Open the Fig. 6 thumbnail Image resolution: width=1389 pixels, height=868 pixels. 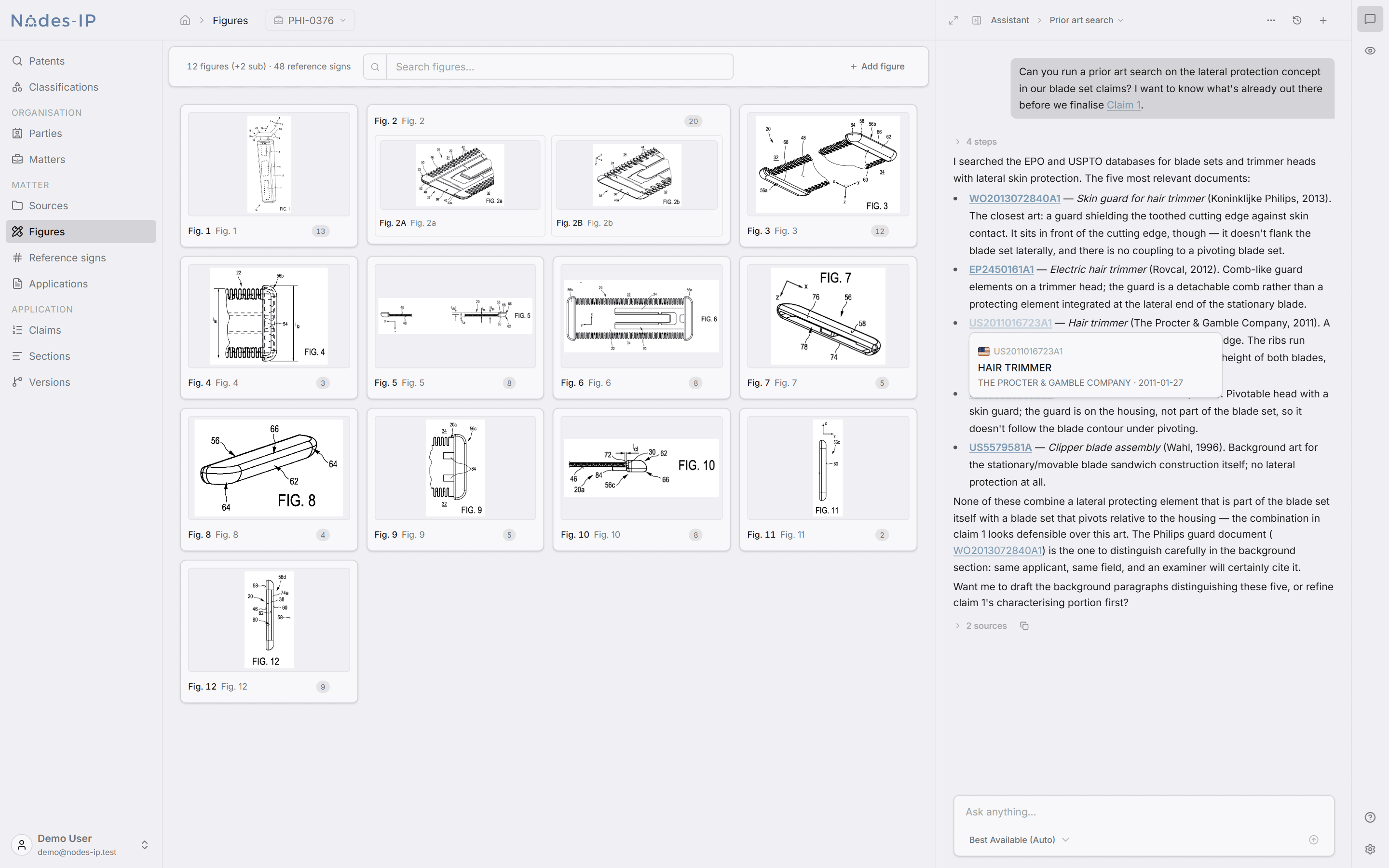tap(641, 316)
